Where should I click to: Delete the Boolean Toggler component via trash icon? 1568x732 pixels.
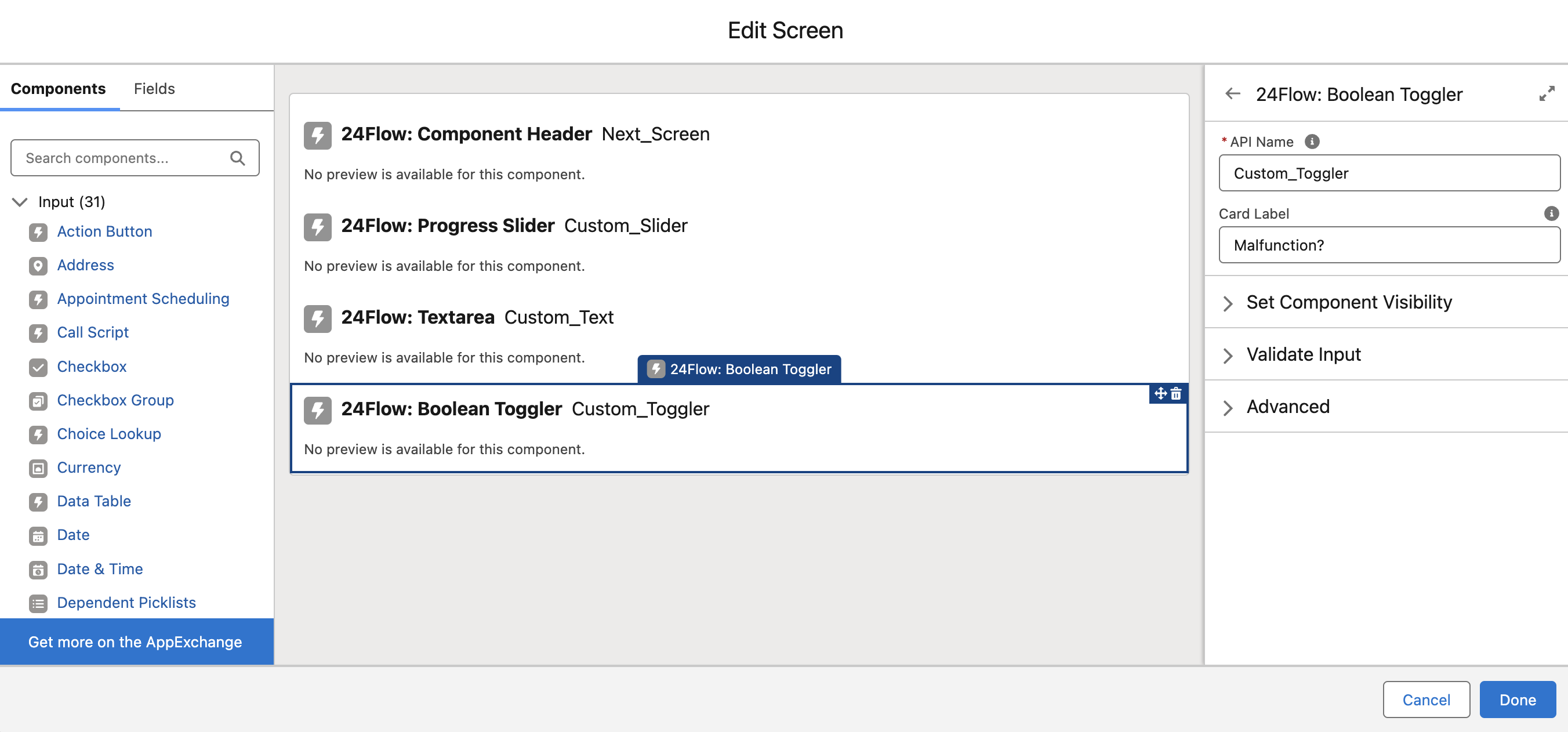click(1176, 394)
